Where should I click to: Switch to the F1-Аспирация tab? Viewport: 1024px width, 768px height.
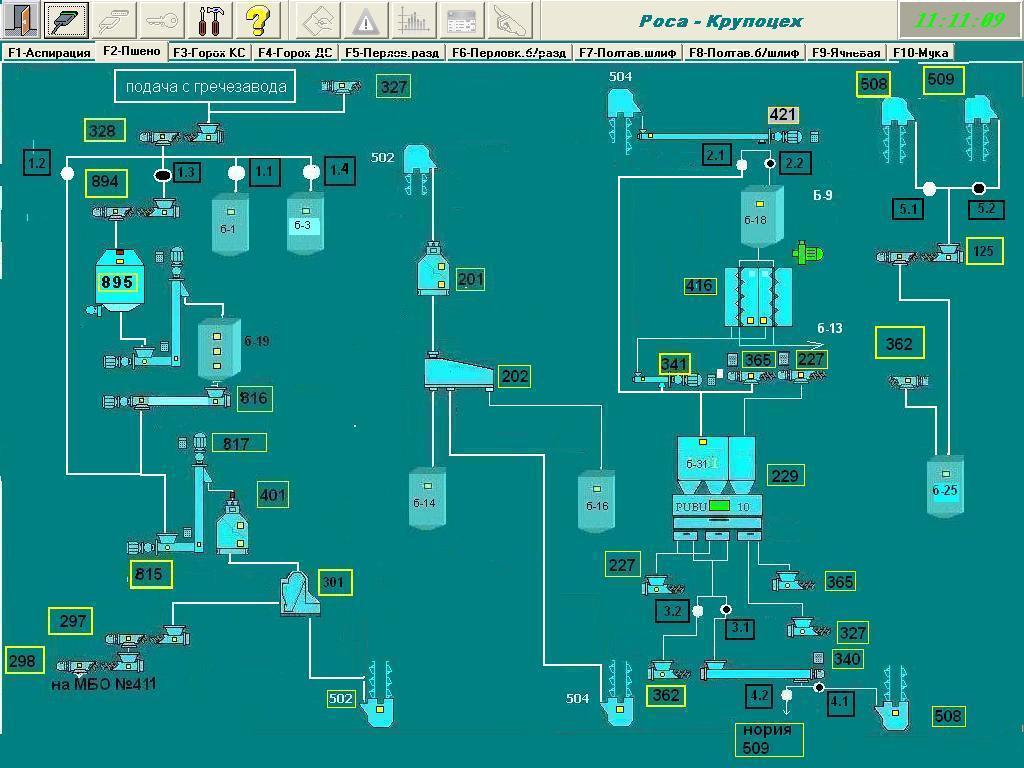point(48,53)
